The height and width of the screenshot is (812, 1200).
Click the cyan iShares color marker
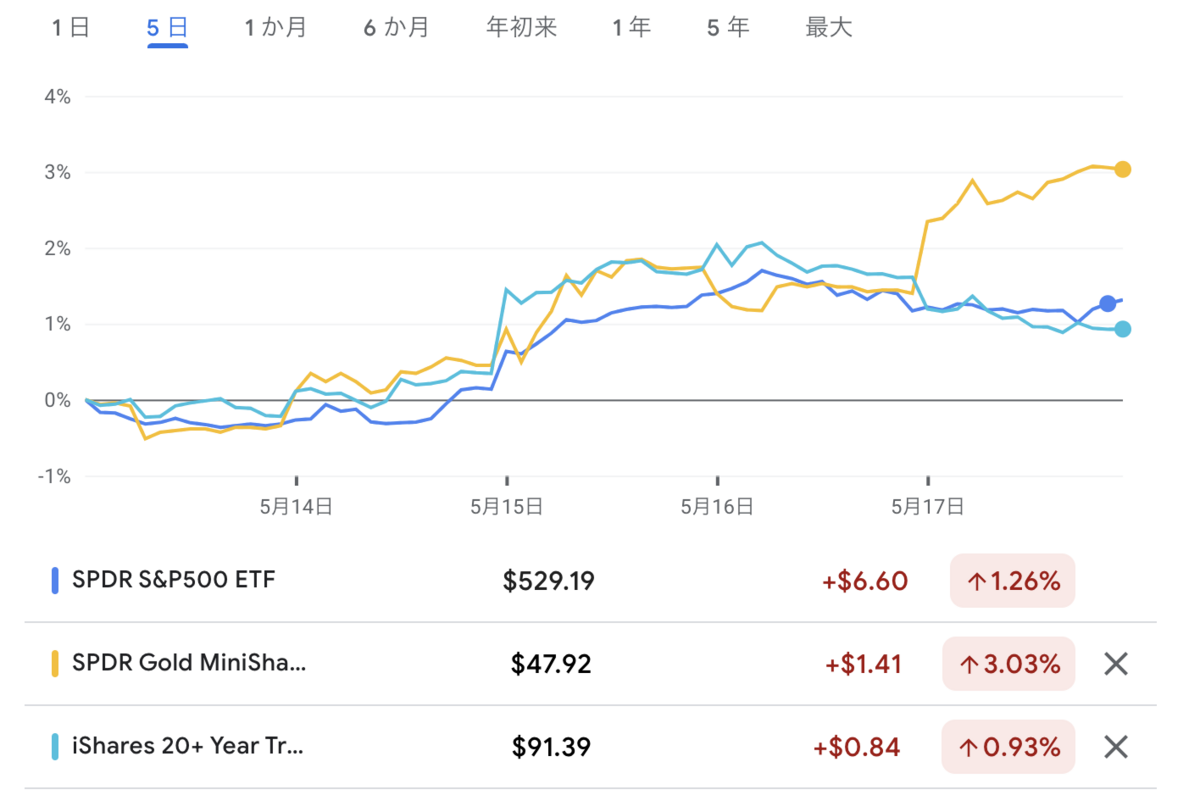[x=55, y=746]
